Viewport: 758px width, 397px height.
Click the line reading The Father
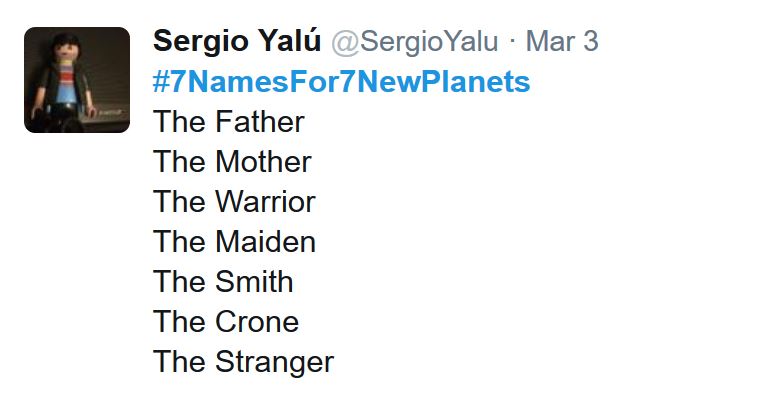(229, 121)
